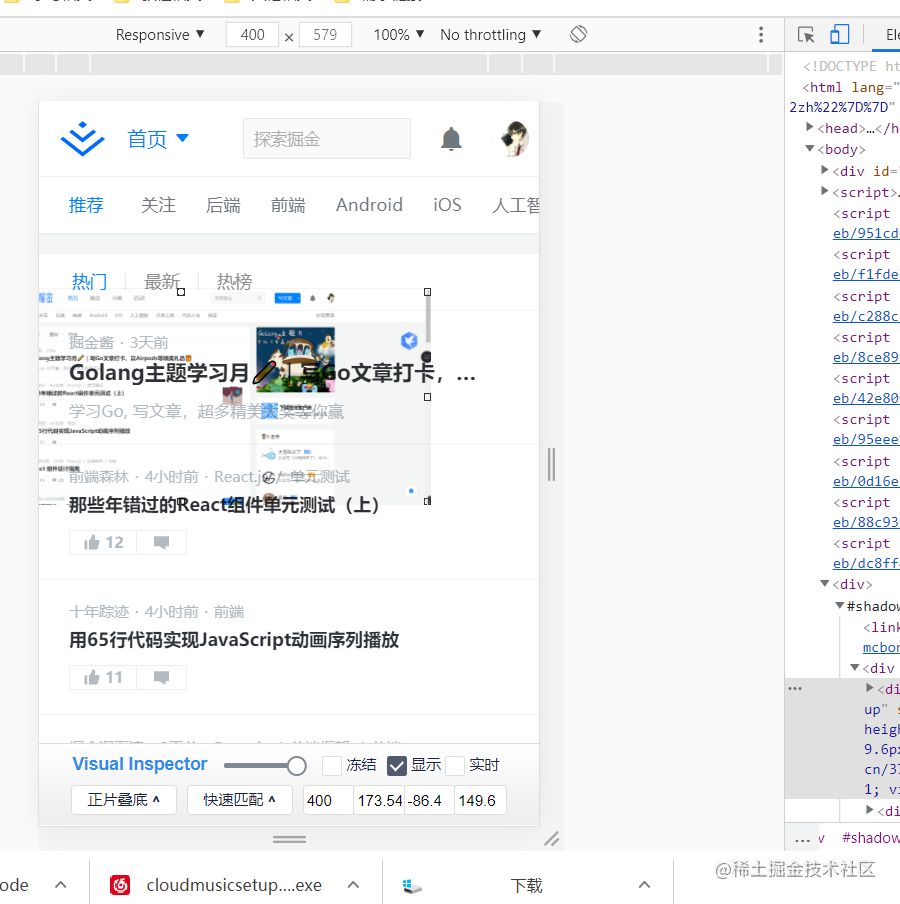Edit the Visual Inspector 400 width field

tap(328, 800)
